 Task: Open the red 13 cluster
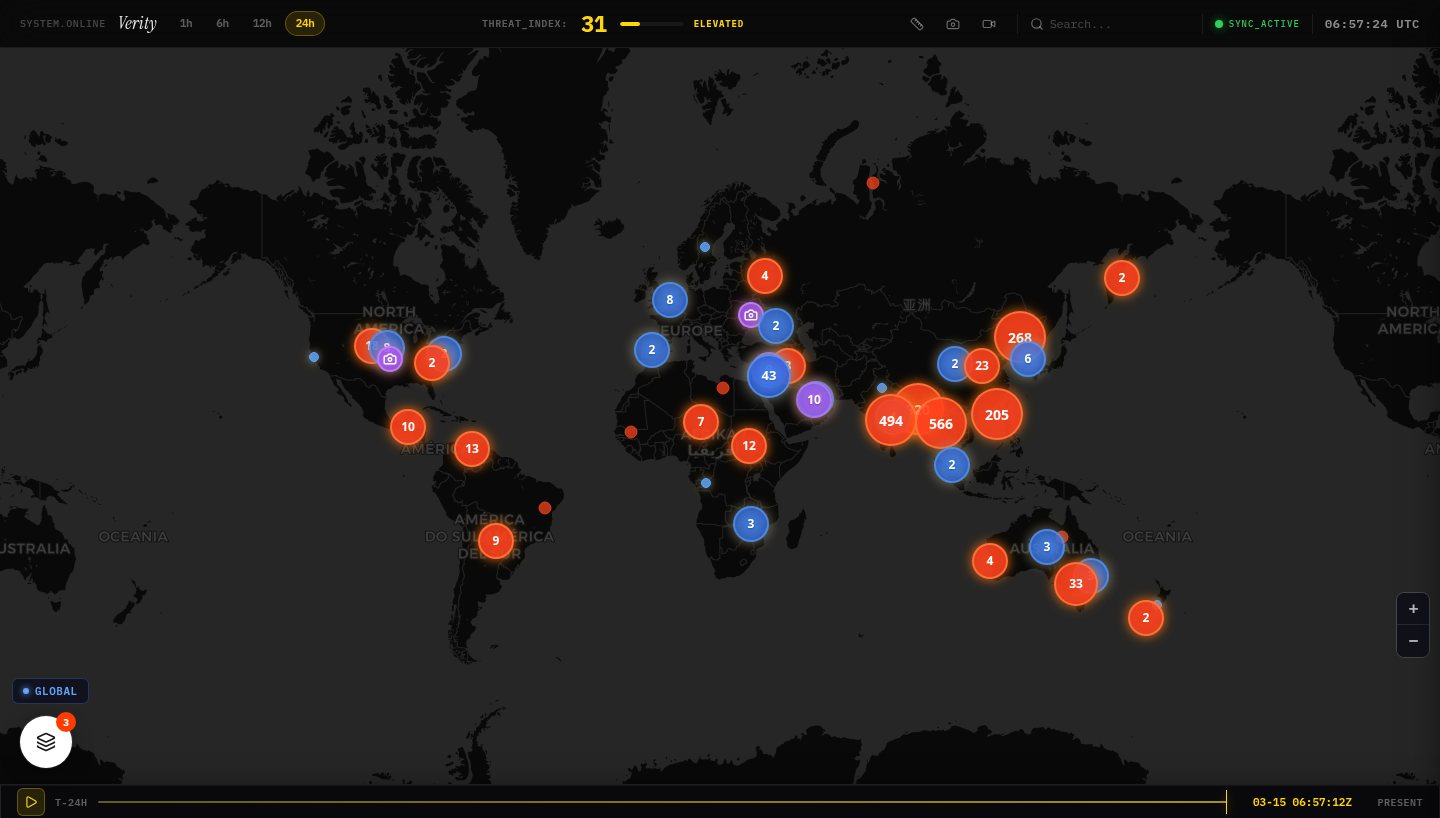(472, 449)
